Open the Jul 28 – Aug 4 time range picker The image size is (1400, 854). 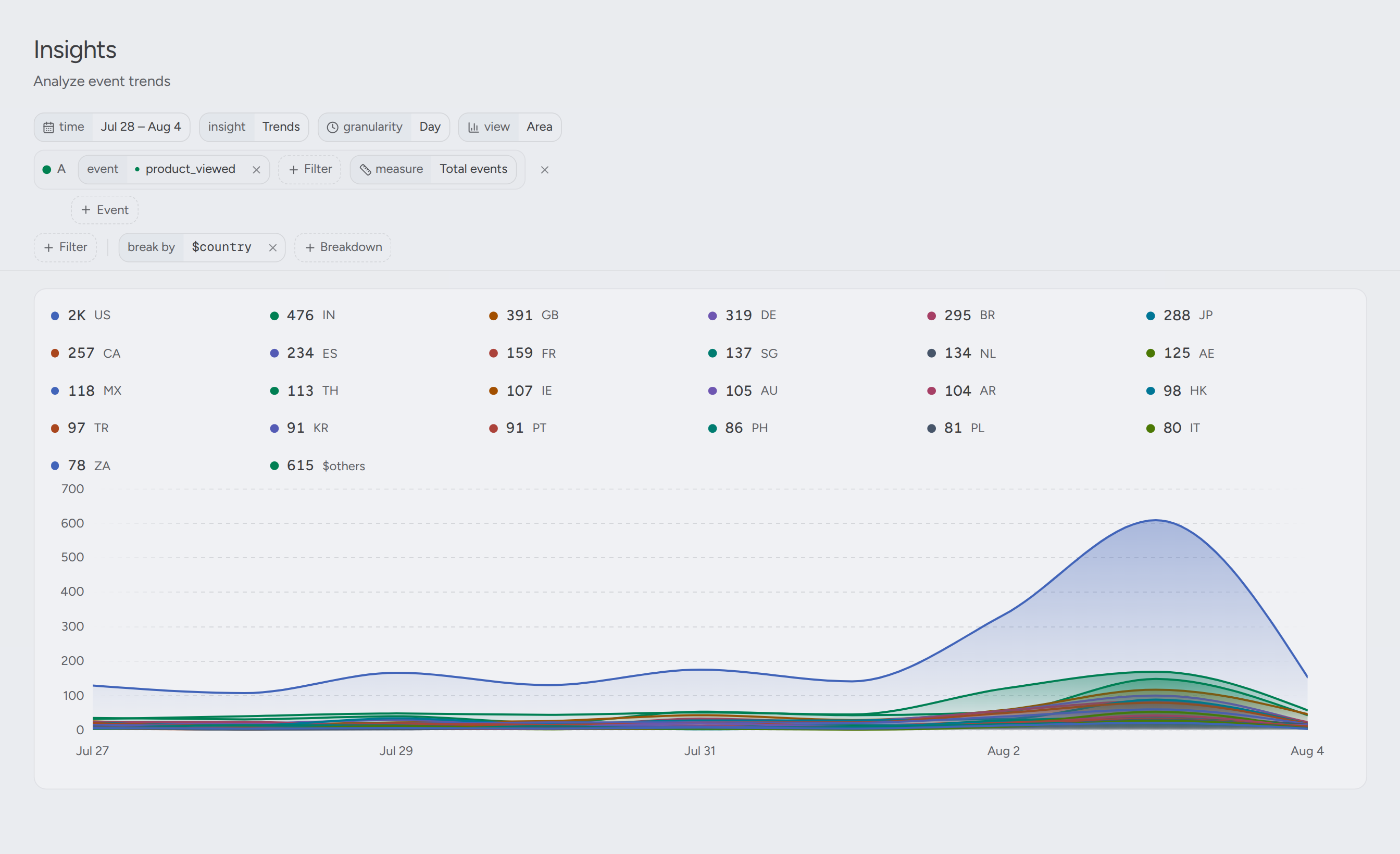click(x=141, y=127)
